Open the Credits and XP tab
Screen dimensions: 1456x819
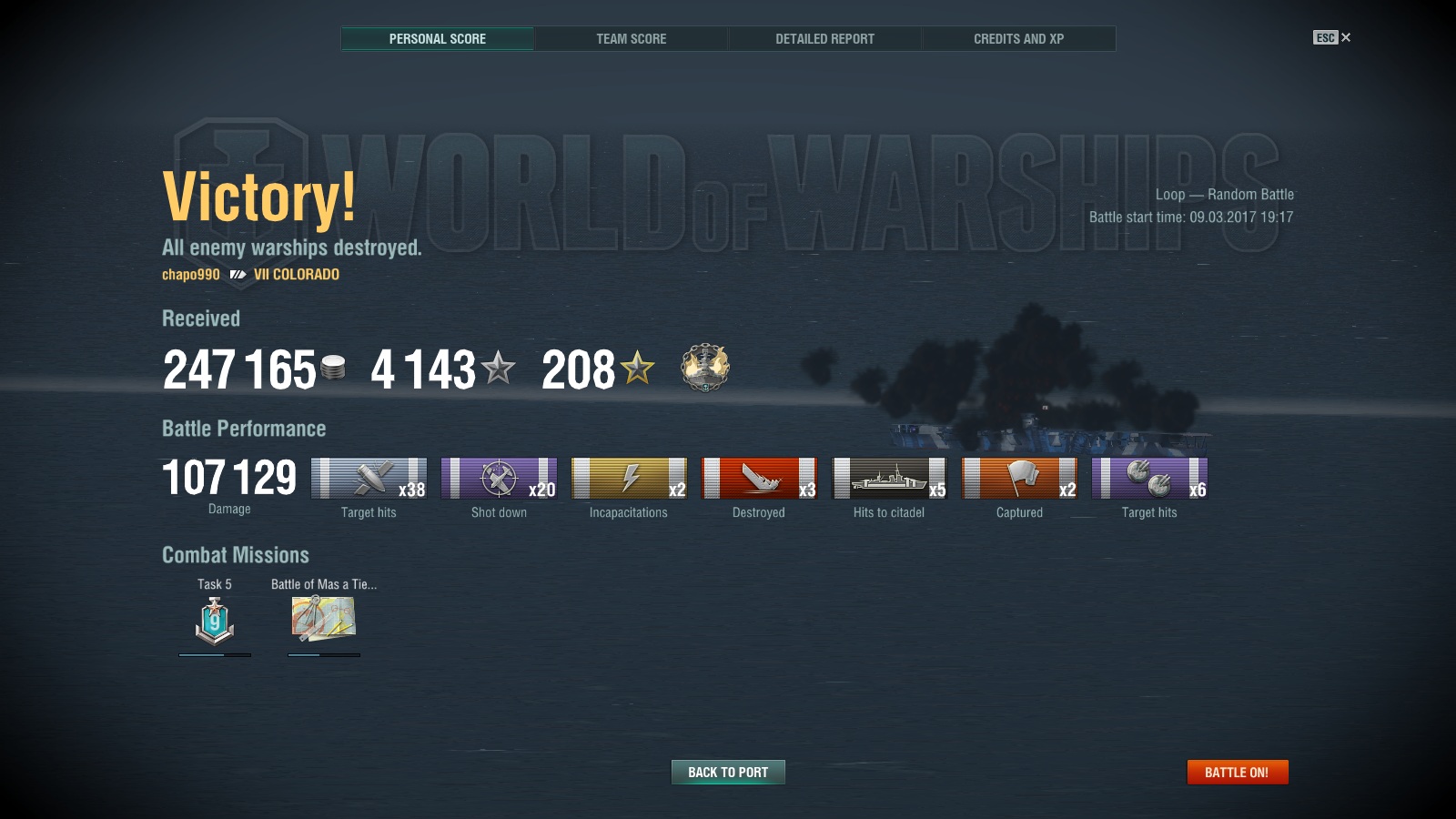[x=1019, y=39]
